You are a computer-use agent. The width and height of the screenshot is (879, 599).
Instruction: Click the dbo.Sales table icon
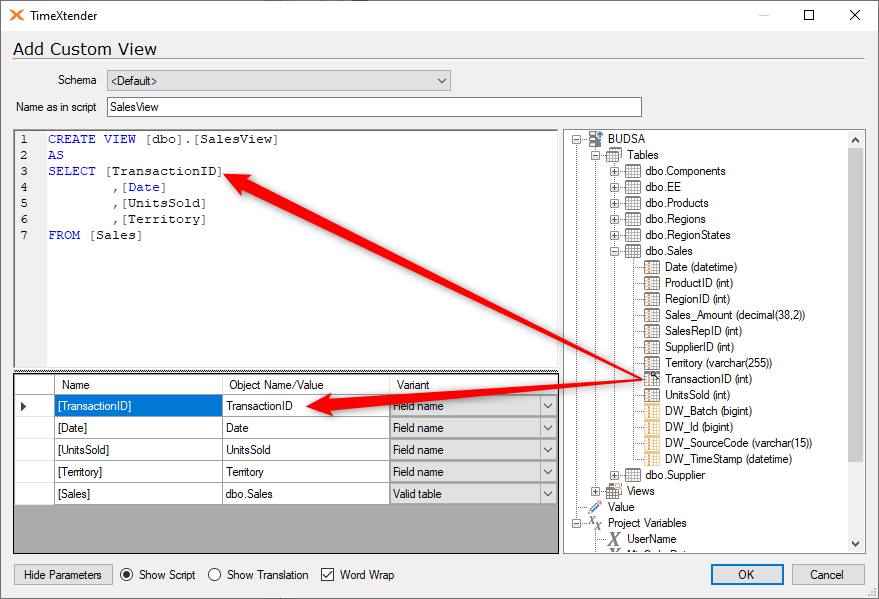point(633,251)
